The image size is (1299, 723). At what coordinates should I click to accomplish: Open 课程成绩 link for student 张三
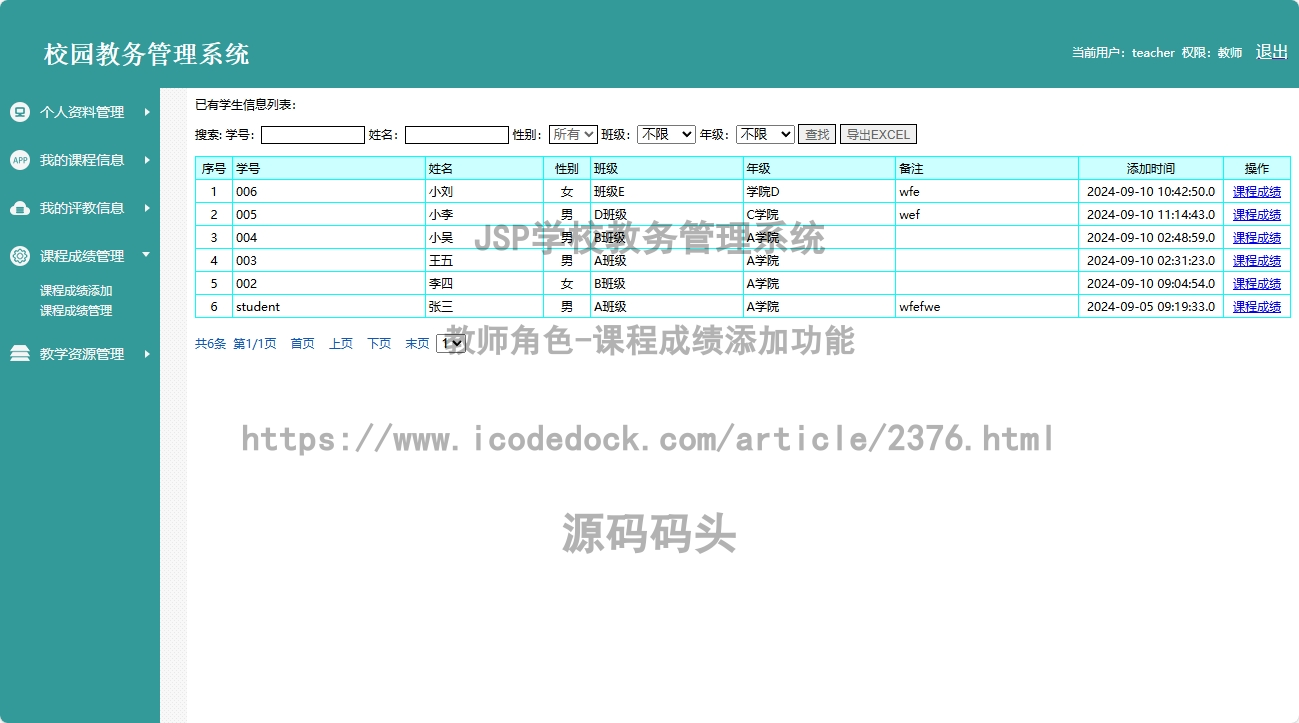click(x=1257, y=307)
